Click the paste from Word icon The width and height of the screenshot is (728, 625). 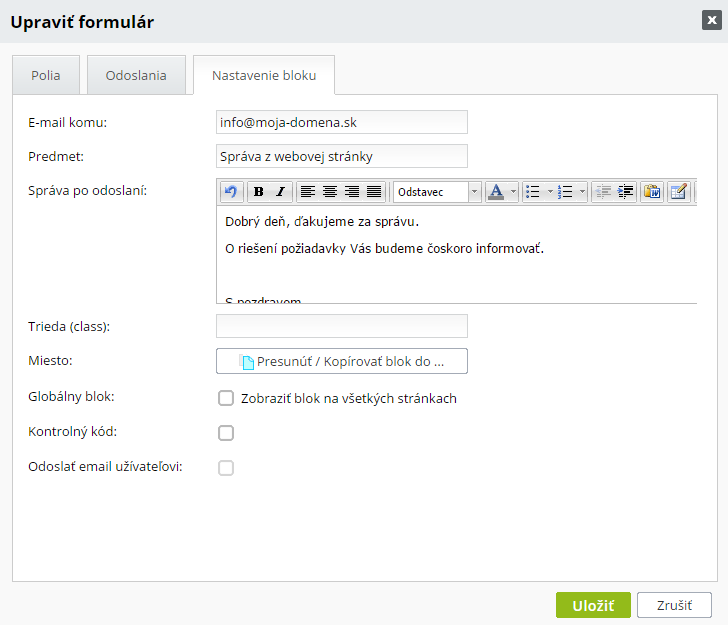coord(652,192)
